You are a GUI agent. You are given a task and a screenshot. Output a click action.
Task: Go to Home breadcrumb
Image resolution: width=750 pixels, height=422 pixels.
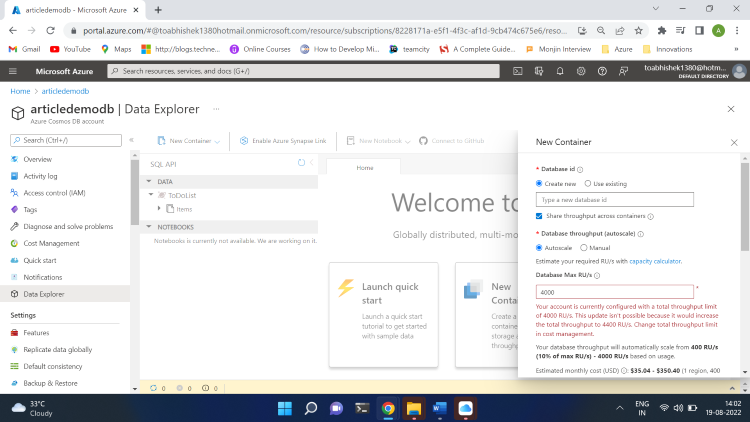click(20, 91)
